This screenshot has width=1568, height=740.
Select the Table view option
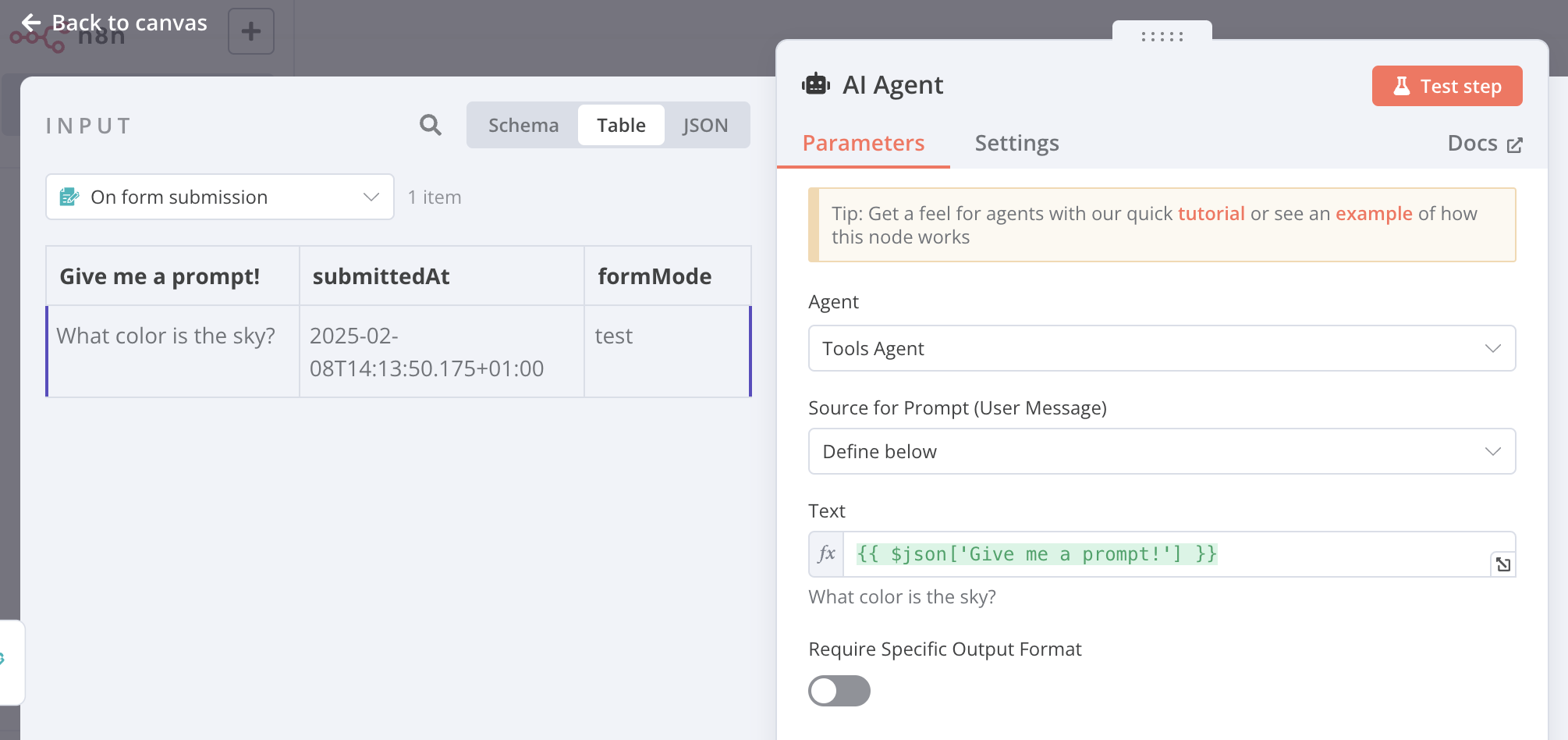tap(621, 125)
